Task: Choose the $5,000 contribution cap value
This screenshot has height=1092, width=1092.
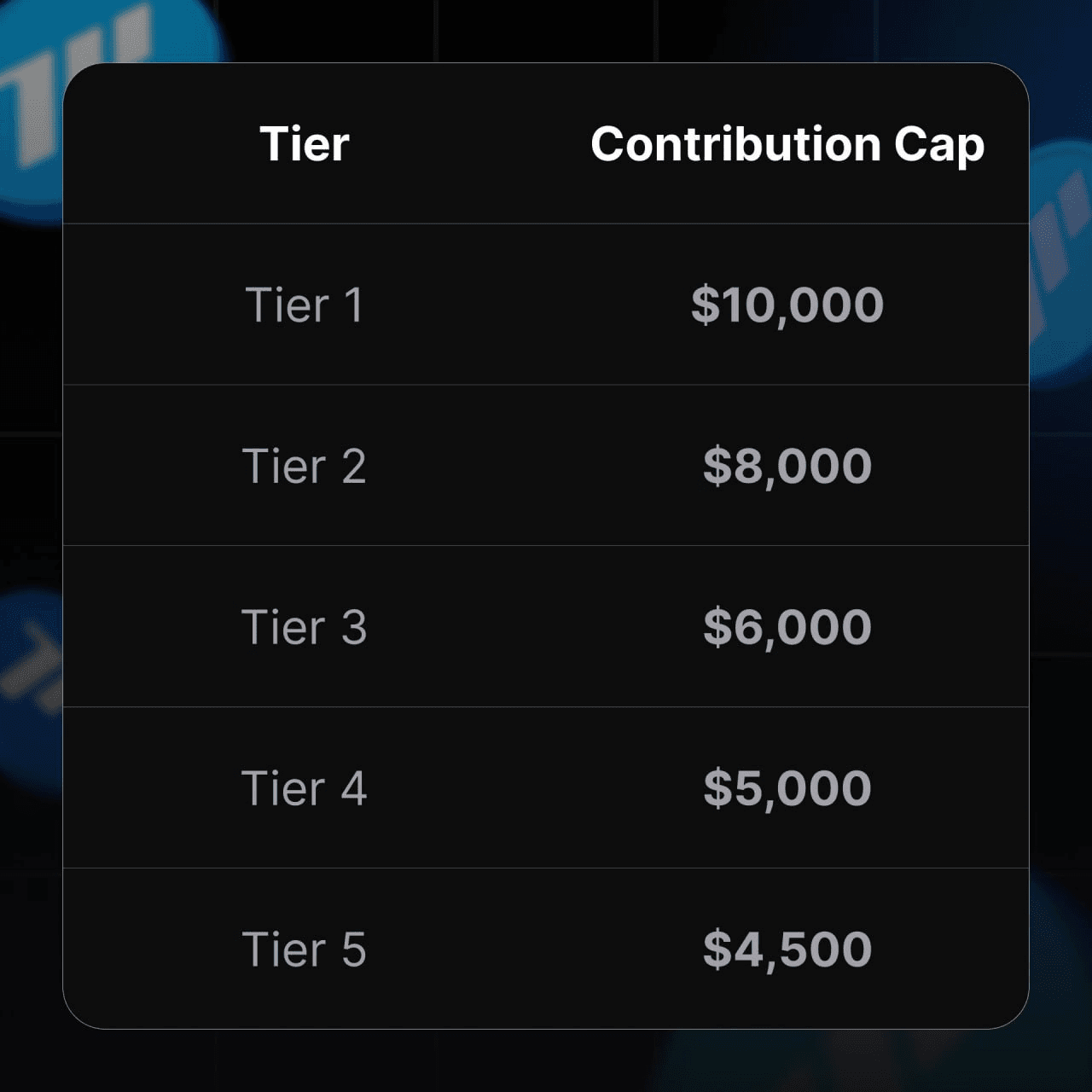Action: (787, 787)
